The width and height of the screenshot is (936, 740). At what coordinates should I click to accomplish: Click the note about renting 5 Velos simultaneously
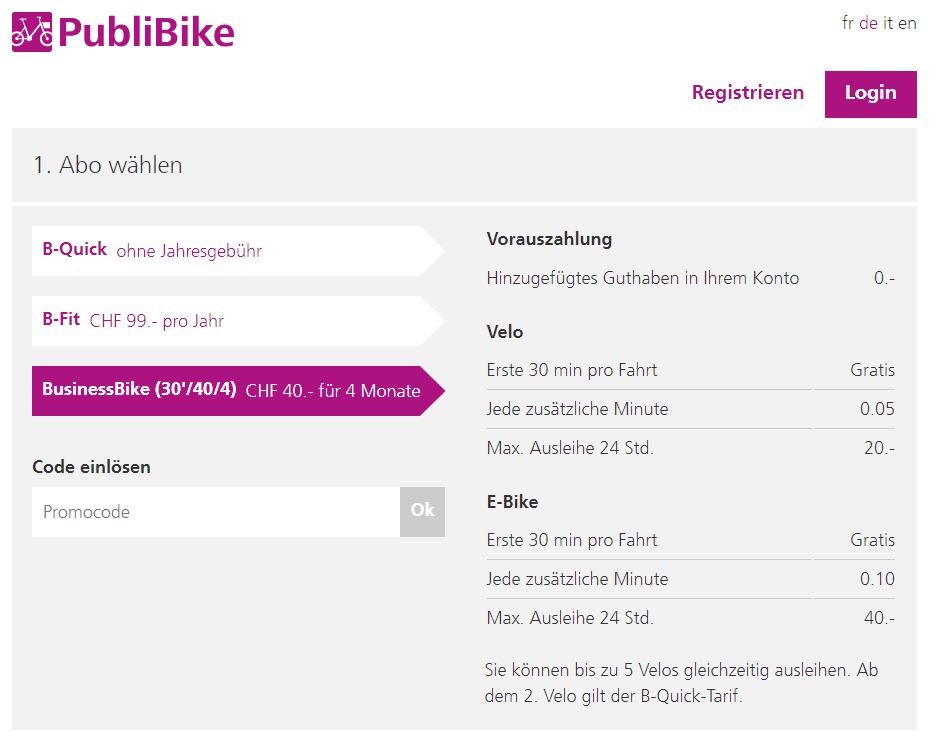pos(681,683)
